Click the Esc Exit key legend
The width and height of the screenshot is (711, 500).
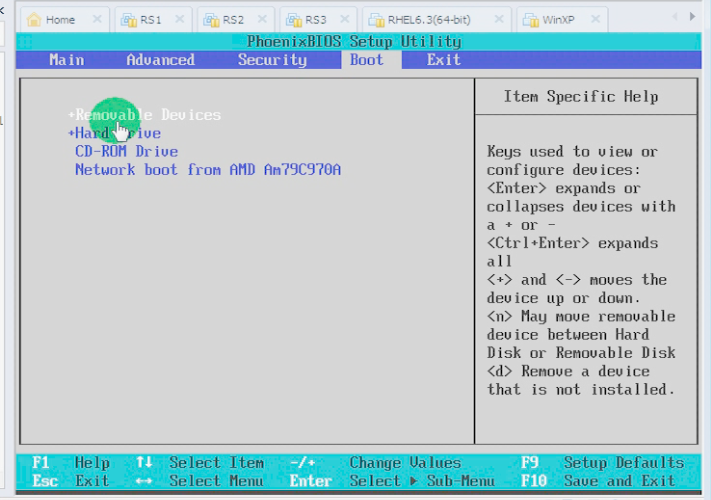(x=71, y=481)
